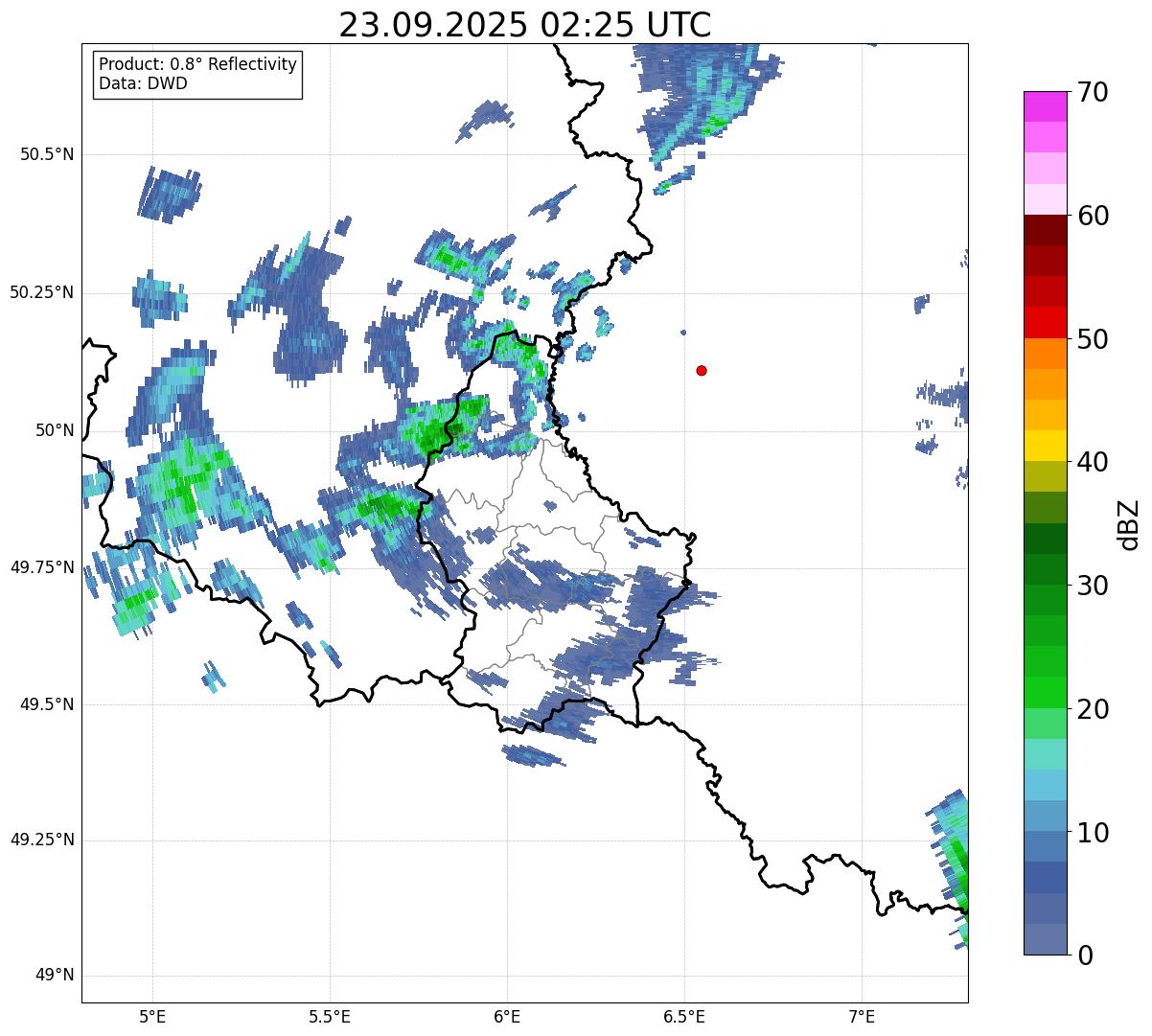Viewport: 1152px width, 1036px height.
Task: Click the plot title "23.09.2025 02:25 UTC"
Action: (x=525, y=25)
